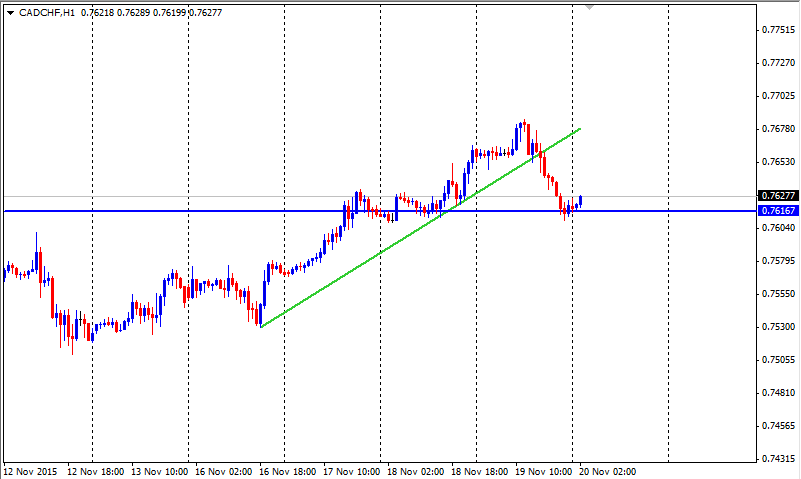Click the gray chart shift marker at top
Viewport: 801px width, 479px height.
(590, 8)
